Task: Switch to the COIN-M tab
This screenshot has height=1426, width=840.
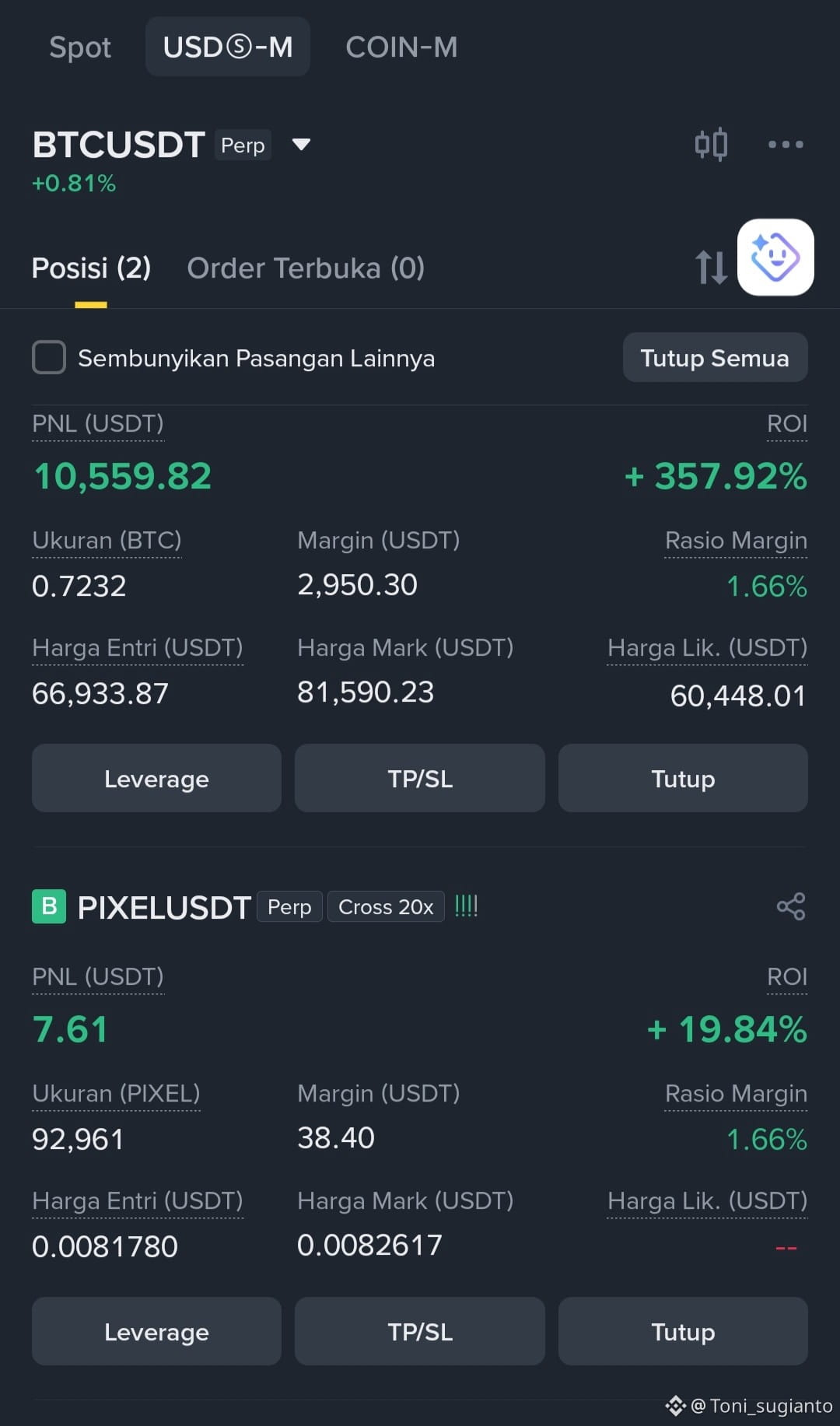Action: click(401, 47)
